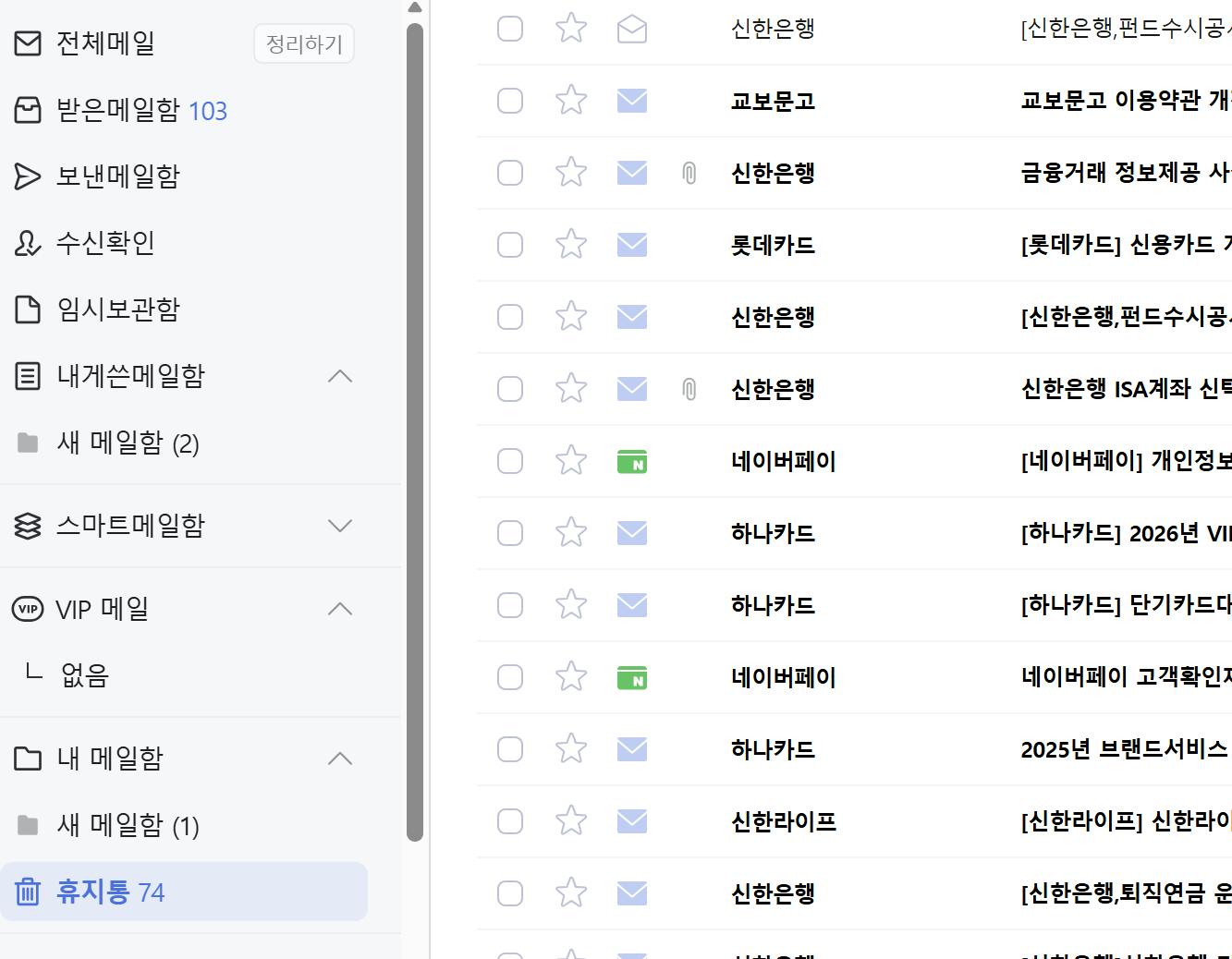Star the 교보문고 mail
Viewport: 1232px width, 959px height.
point(571,100)
